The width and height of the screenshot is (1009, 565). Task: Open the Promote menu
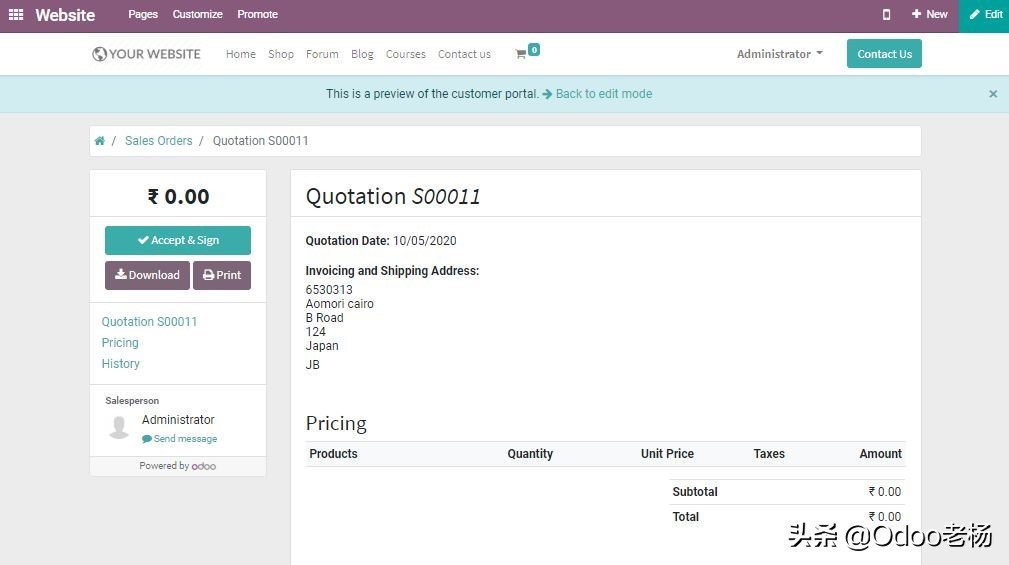[257, 15]
